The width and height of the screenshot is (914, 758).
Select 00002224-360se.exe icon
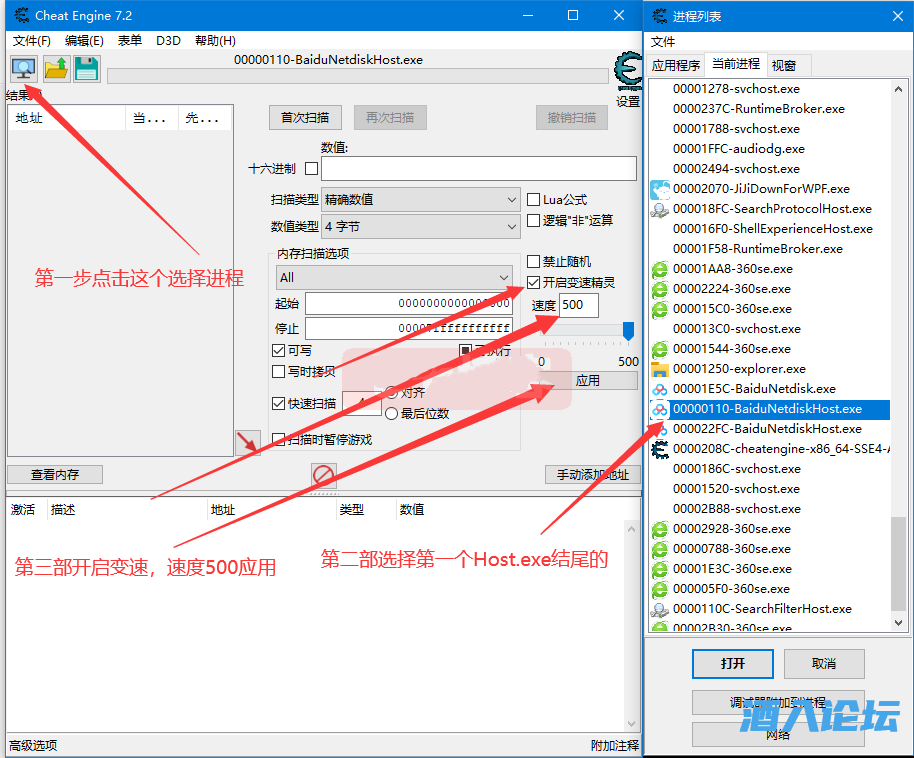point(660,289)
